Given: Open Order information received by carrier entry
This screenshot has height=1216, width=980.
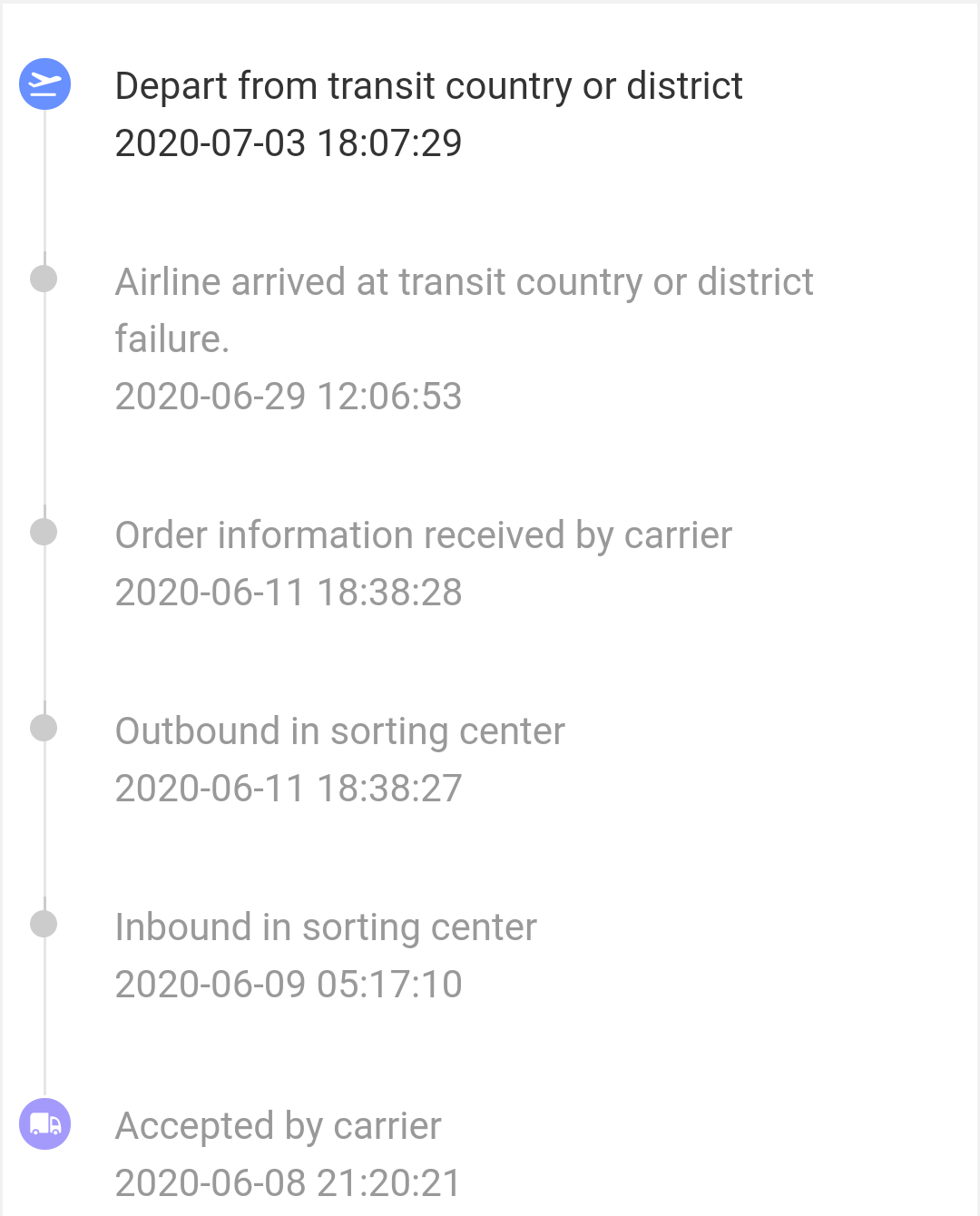Looking at the screenshot, I should 423,535.
